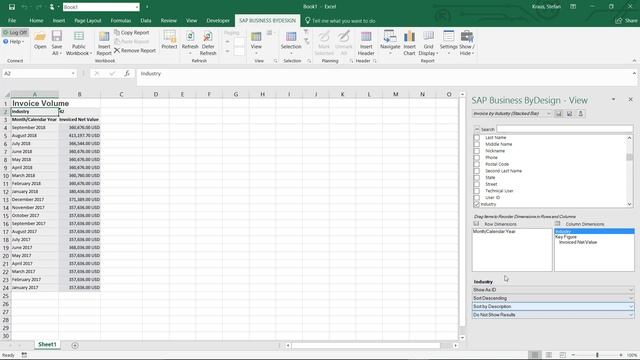This screenshot has width=640, height=360.
Task: Open the Name Box dropdown arrow
Action: pos(73,73)
